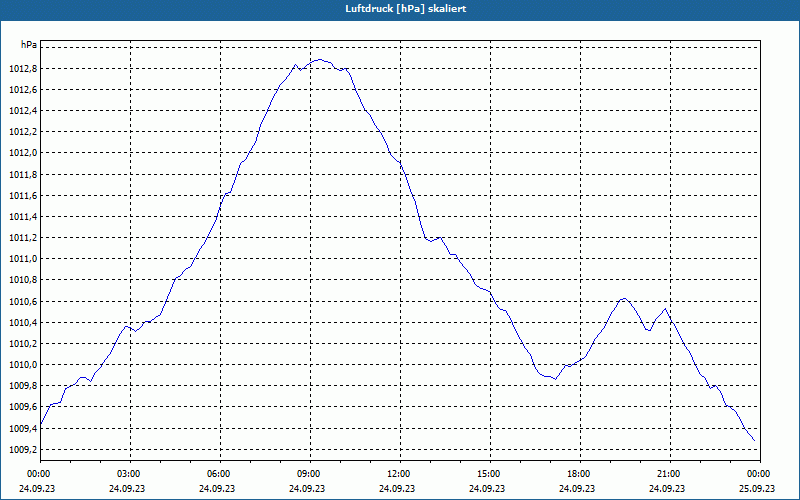Select the 1010,4 y-axis label
Screen dimensions: 800x500
pos(23,322)
